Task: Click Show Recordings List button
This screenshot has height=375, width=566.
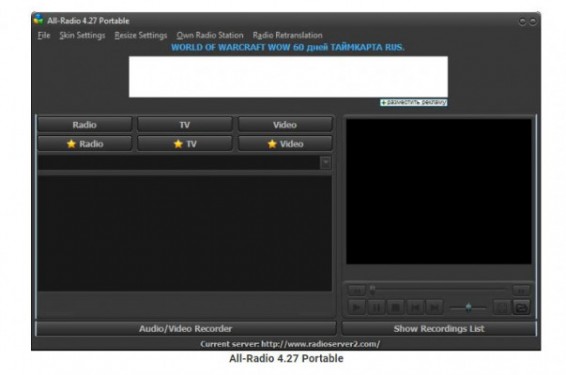Action: [x=439, y=328]
